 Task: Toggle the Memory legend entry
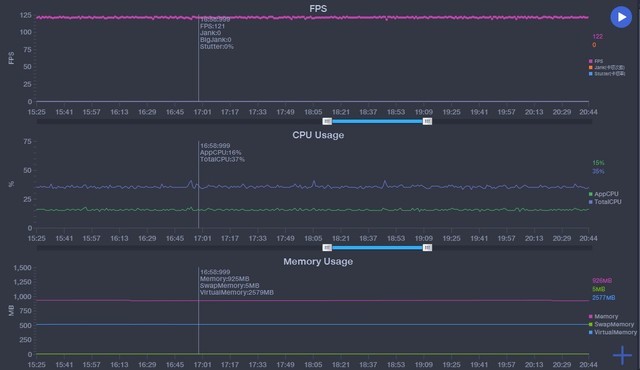click(603, 316)
